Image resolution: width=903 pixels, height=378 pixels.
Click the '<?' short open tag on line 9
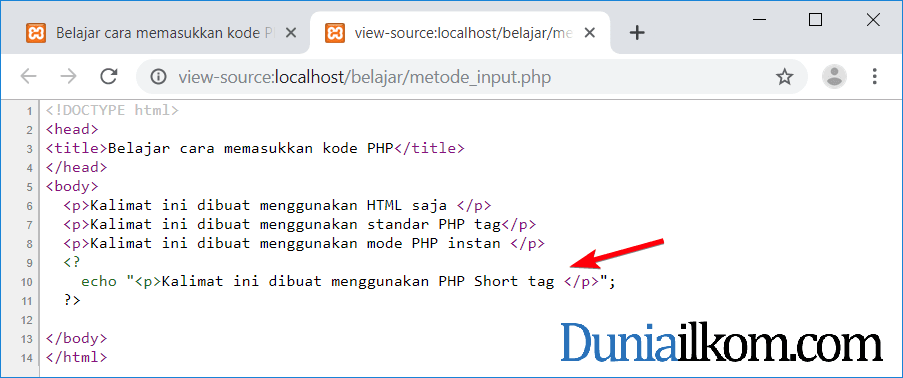tap(72, 262)
